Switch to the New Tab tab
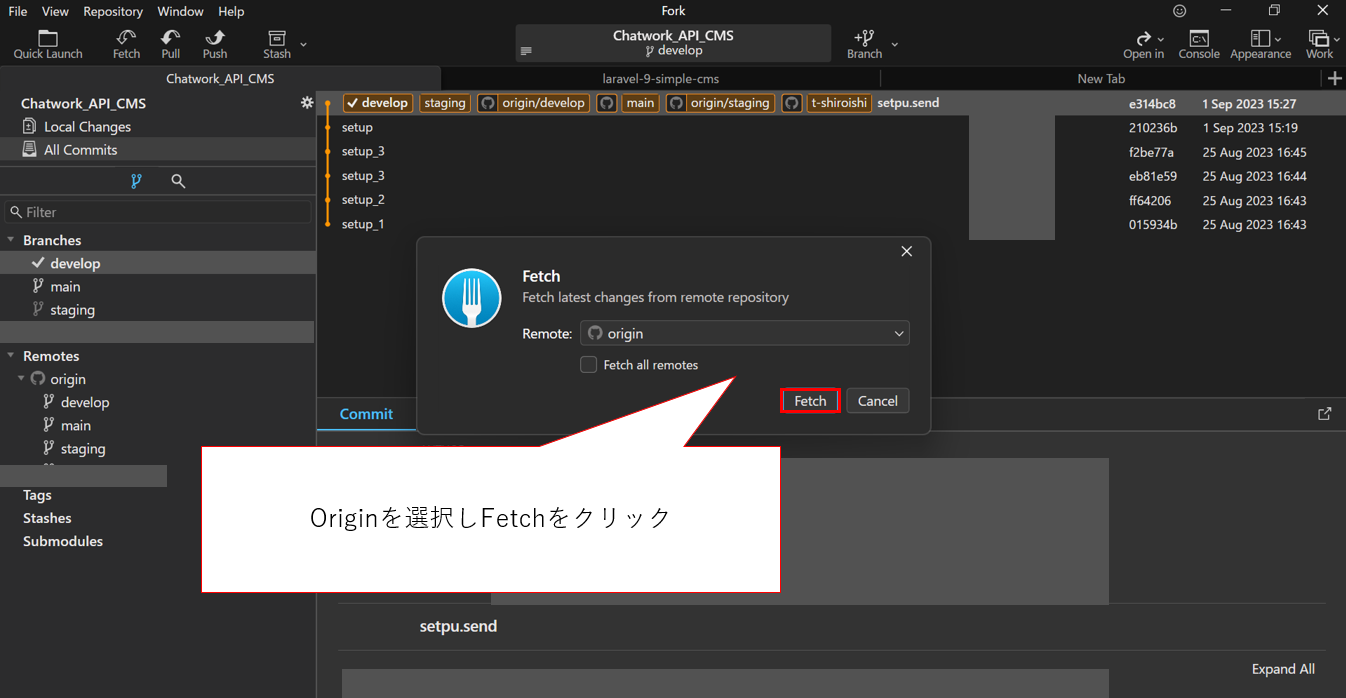 pyautogui.click(x=1100, y=78)
